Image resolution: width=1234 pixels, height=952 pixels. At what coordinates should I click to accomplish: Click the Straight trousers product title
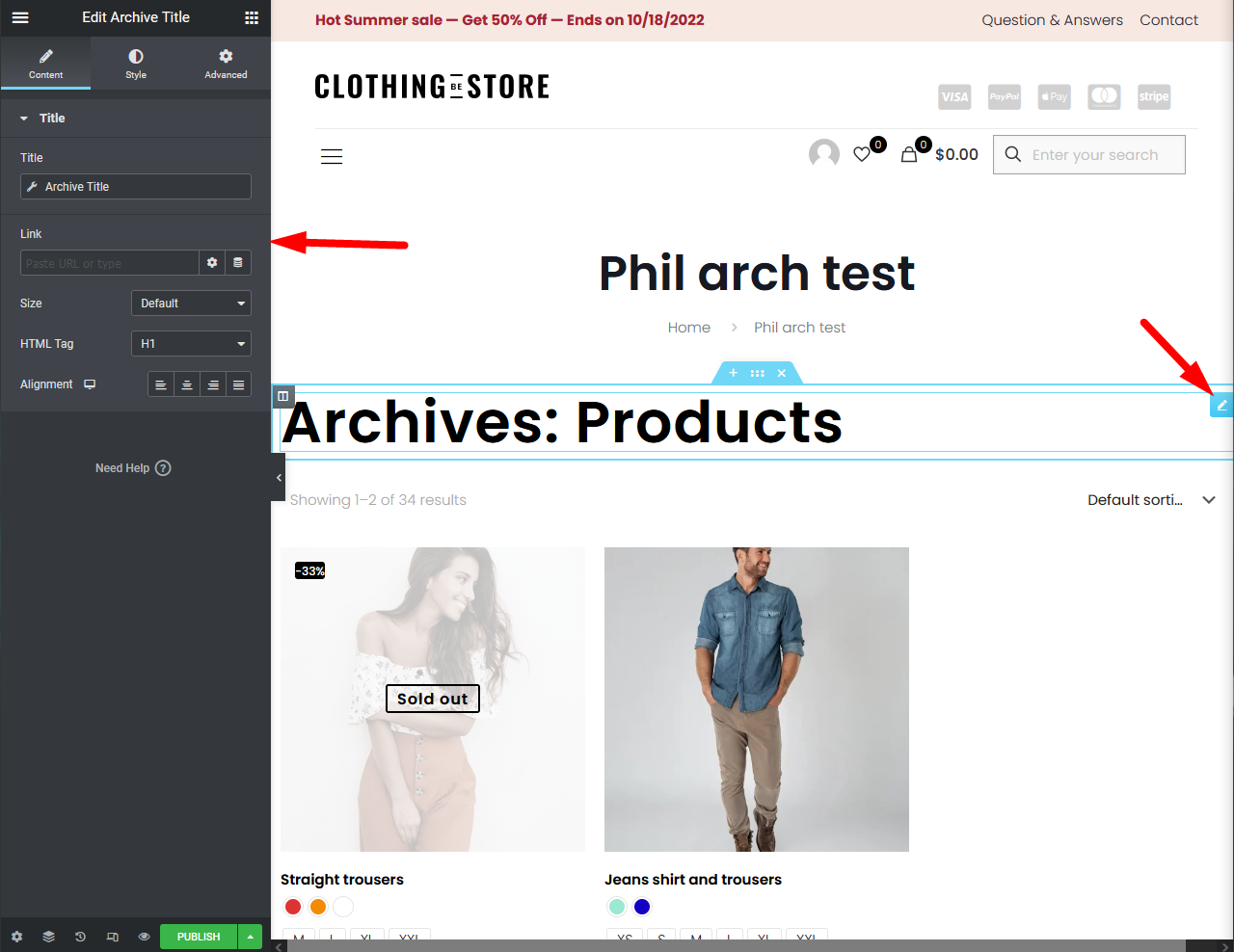342,880
